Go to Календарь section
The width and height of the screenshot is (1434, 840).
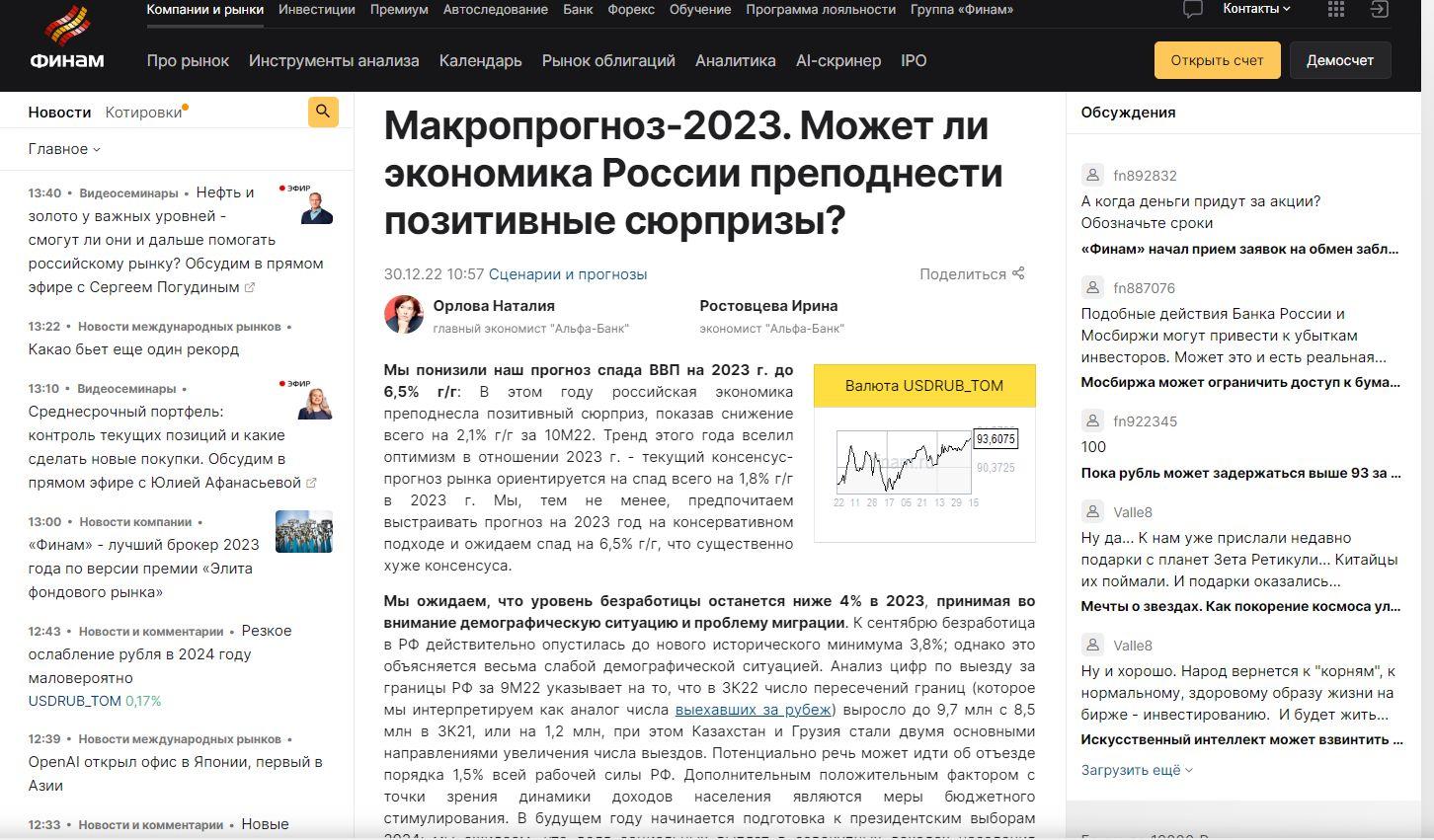pyautogui.click(x=481, y=61)
